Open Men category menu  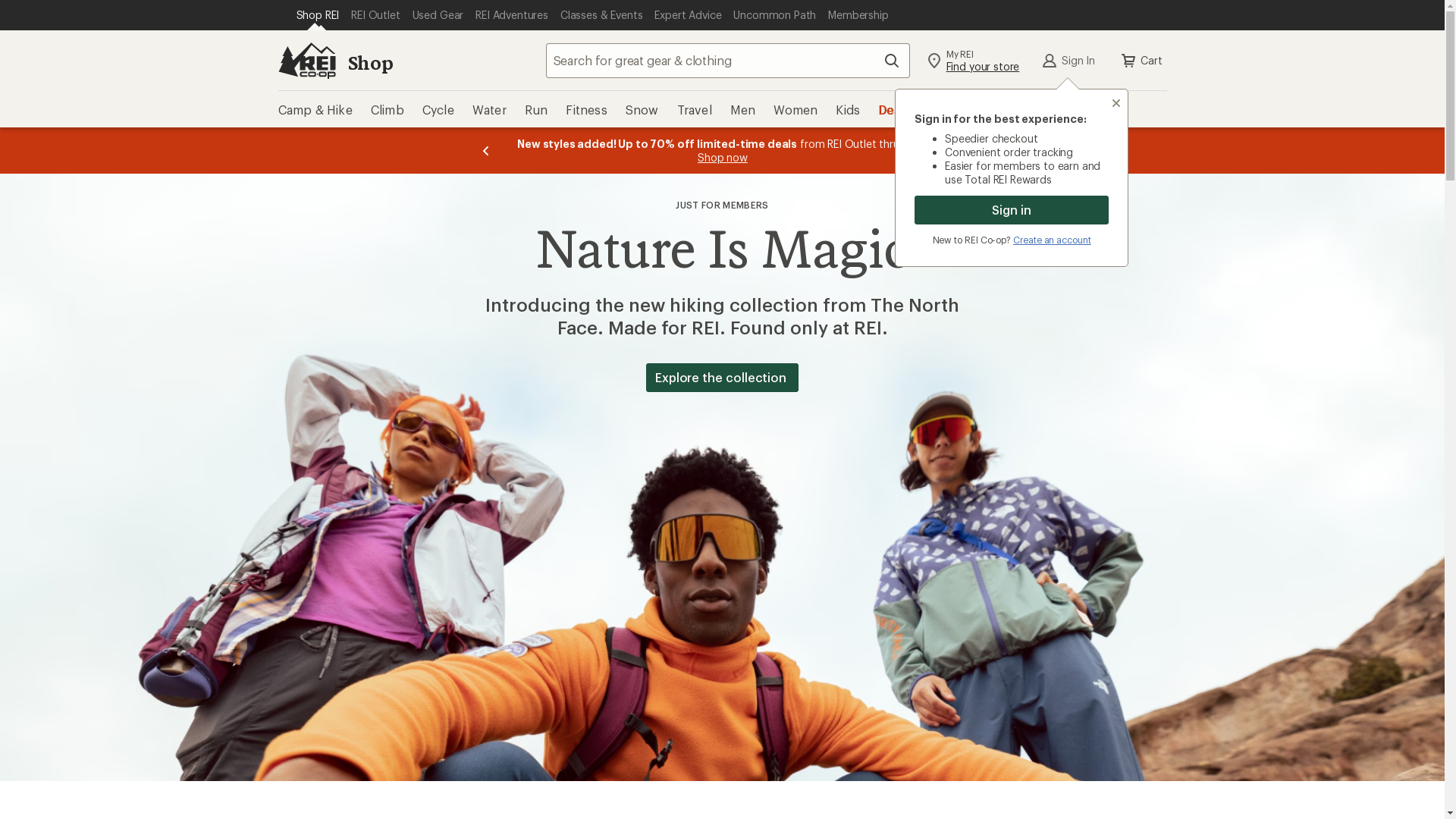click(x=742, y=110)
